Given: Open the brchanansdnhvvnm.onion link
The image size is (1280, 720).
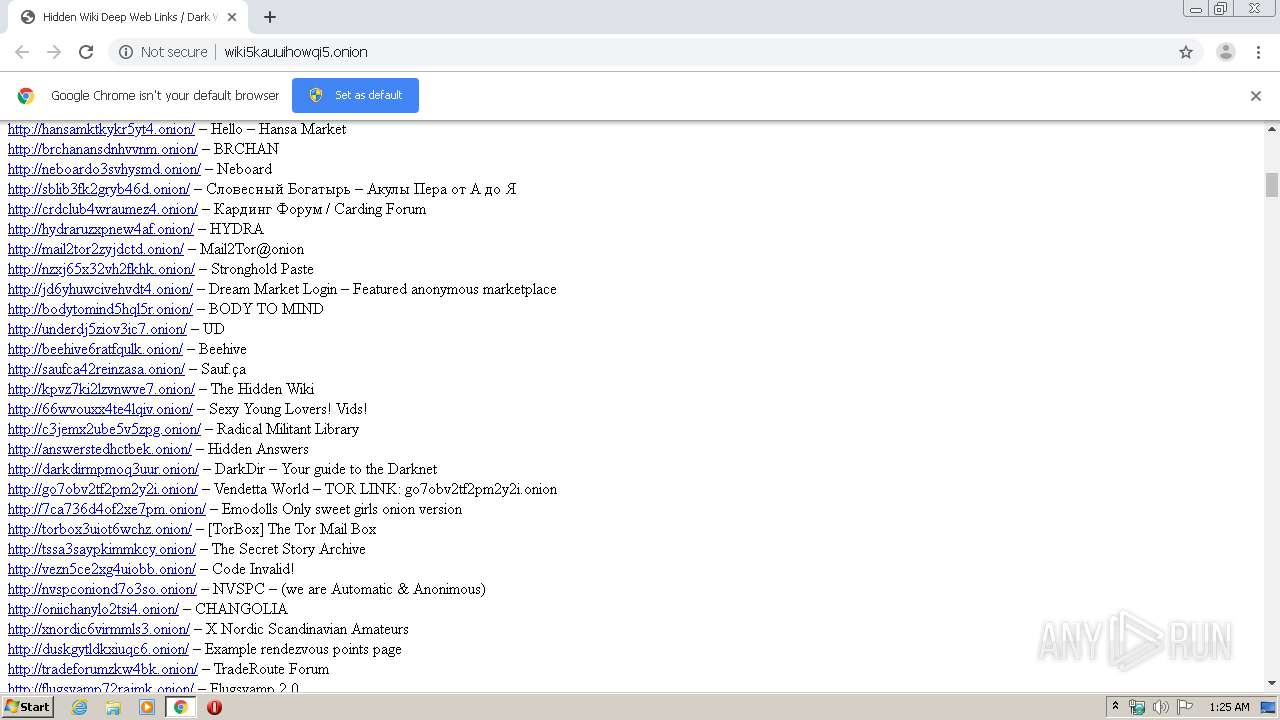Looking at the screenshot, I should [x=103, y=149].
